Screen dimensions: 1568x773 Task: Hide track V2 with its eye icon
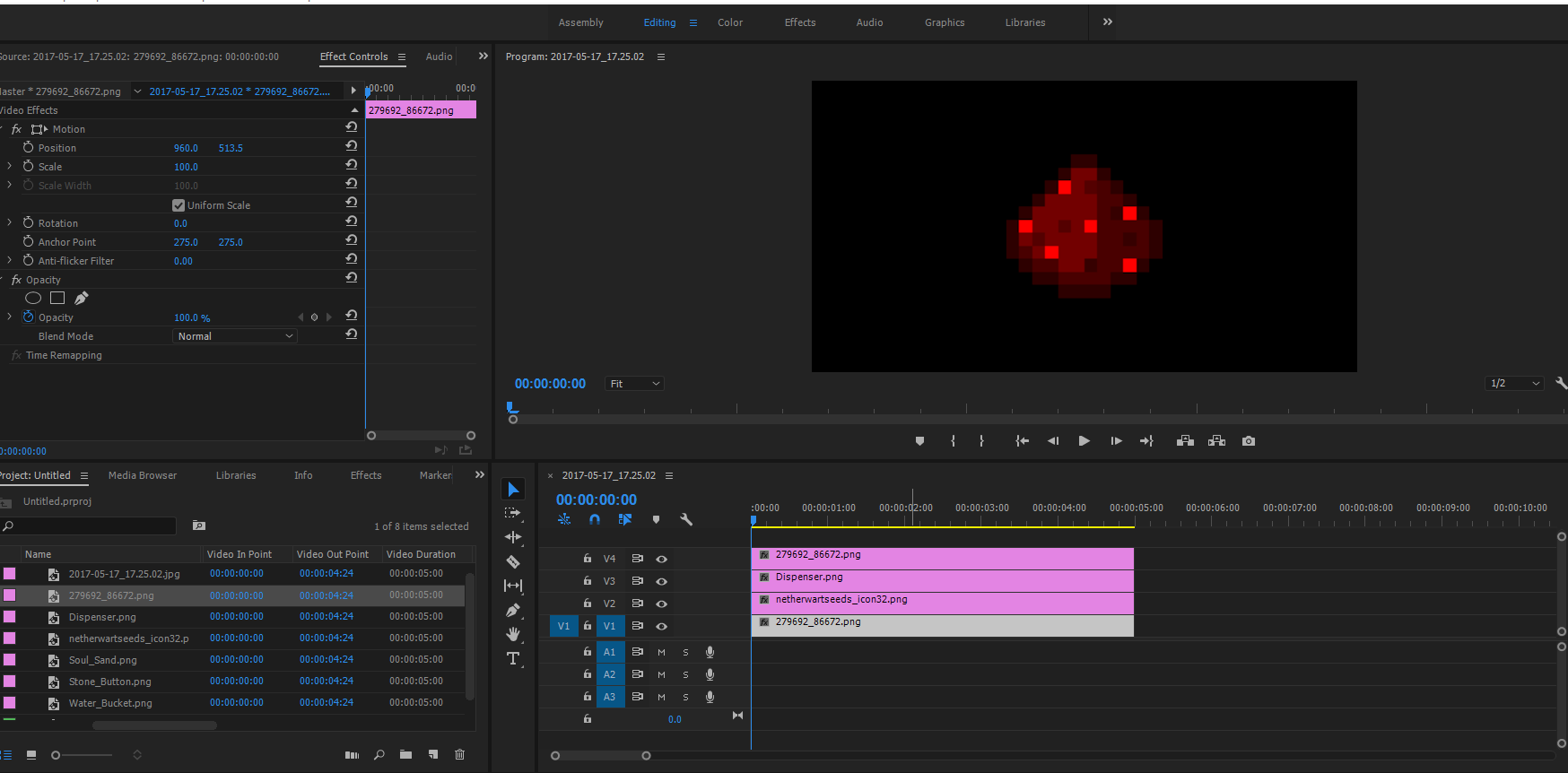(661, 604)
